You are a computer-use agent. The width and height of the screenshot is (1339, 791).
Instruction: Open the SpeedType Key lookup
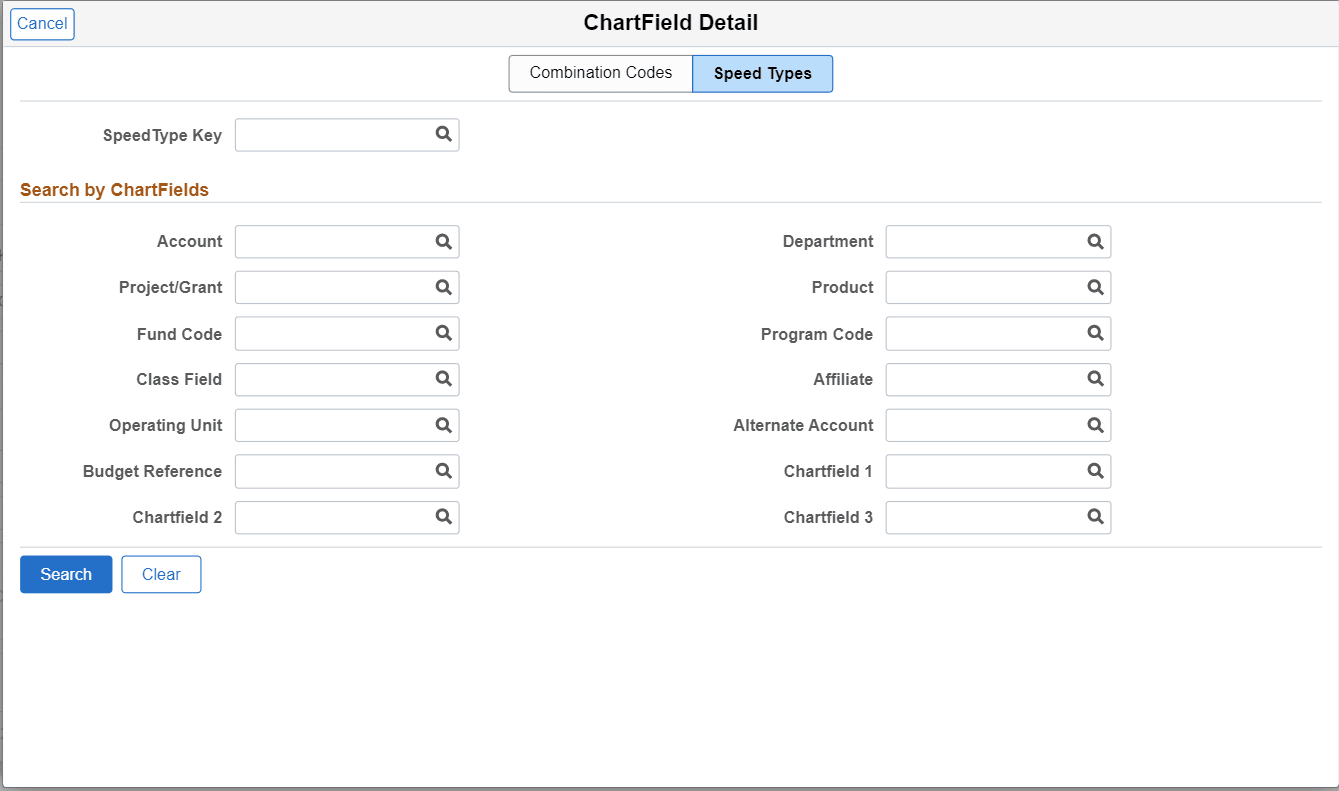[x=443, y=135]
